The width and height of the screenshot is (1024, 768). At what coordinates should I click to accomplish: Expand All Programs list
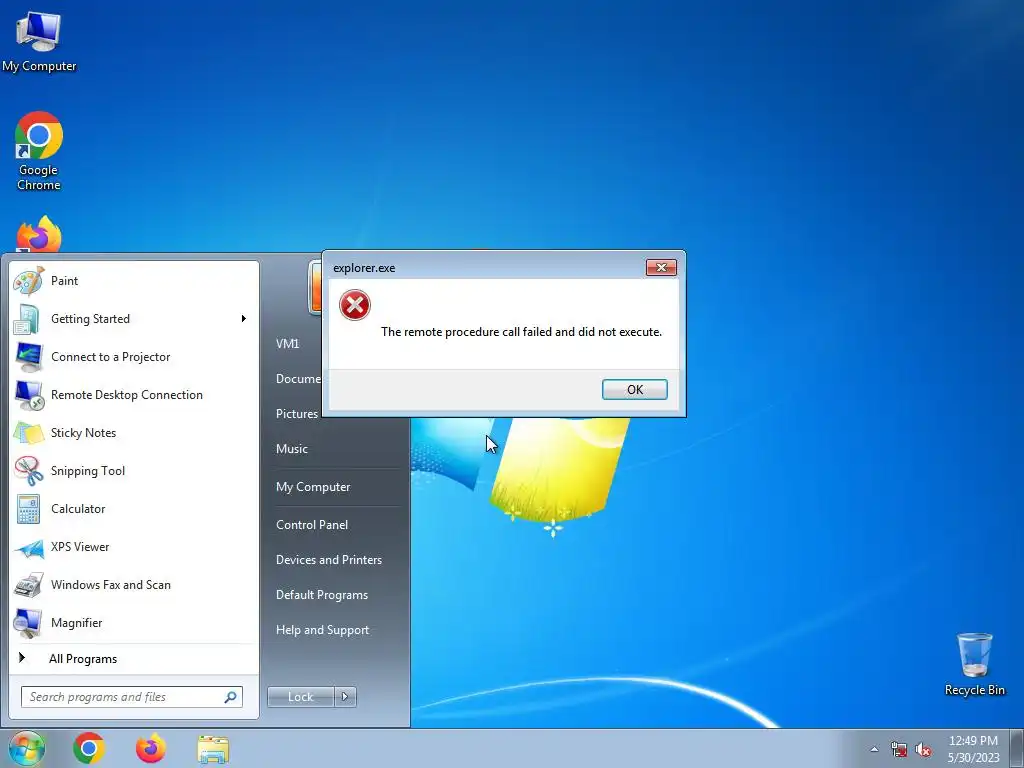point(134,659)
